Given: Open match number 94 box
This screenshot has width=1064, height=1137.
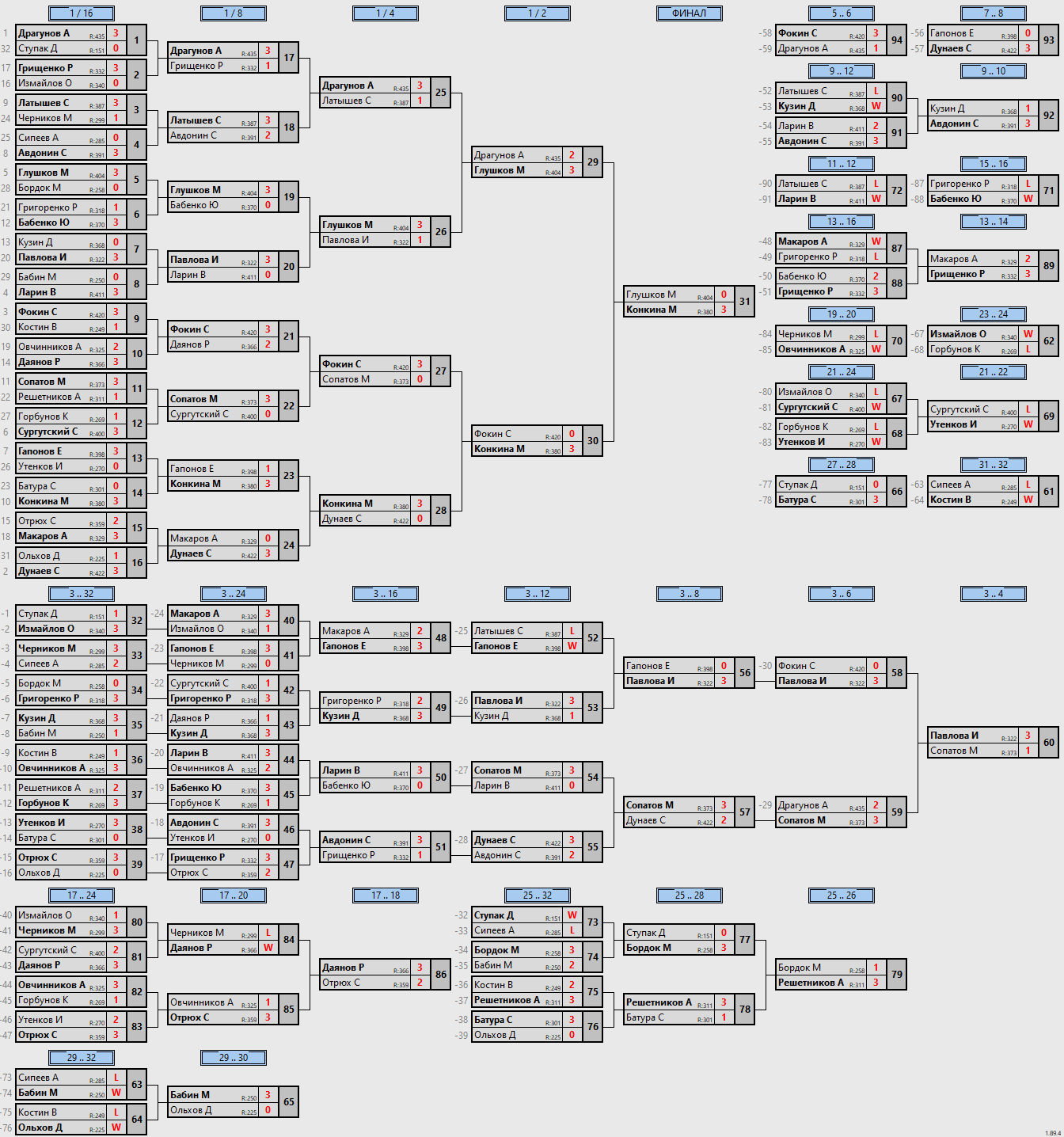Looking at the screenshot, I should point(896,40).
